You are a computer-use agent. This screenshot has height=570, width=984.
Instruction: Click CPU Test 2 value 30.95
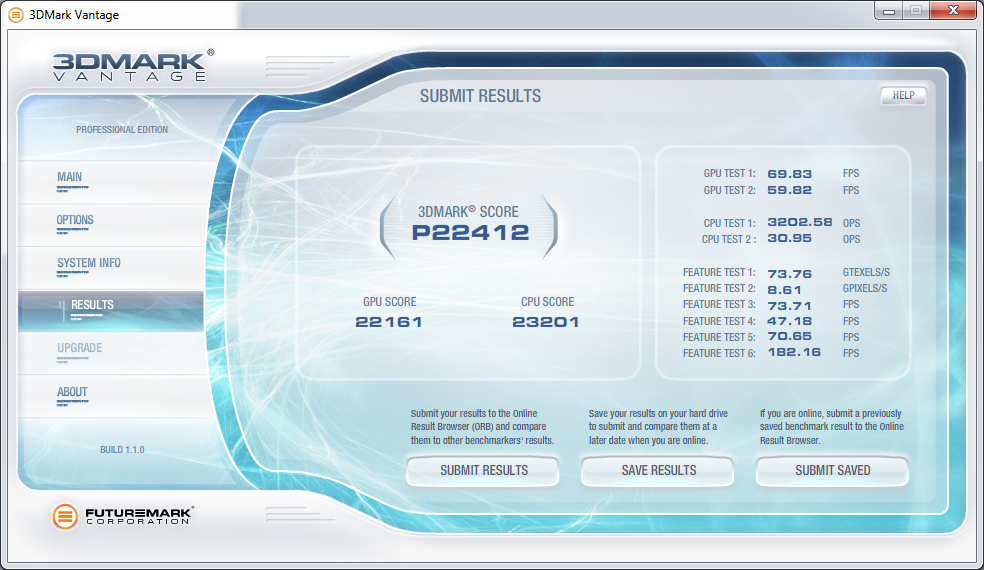789,239
